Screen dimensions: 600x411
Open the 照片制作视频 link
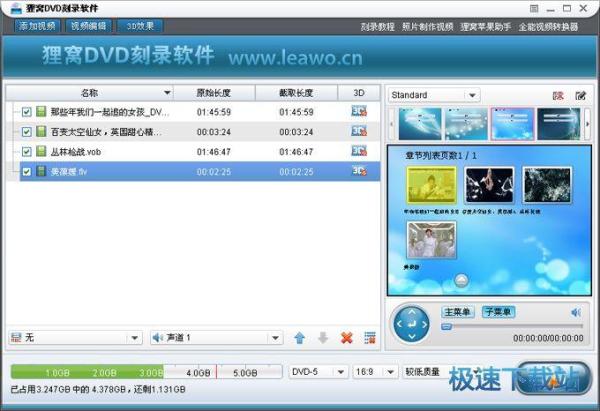[x=427, y=27]
